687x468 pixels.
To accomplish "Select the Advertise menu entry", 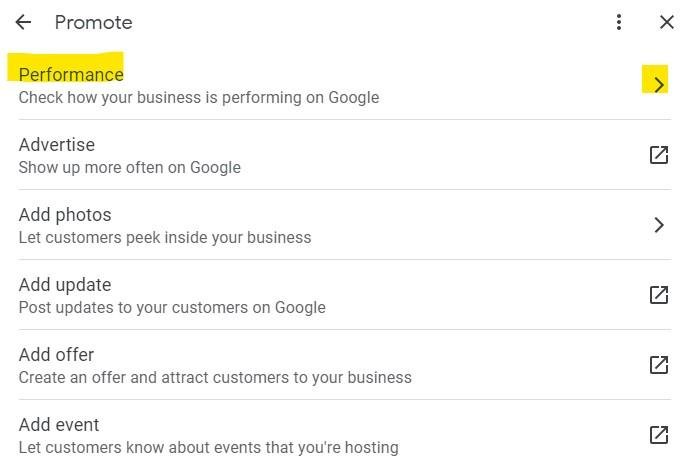I will coord(344,155).
